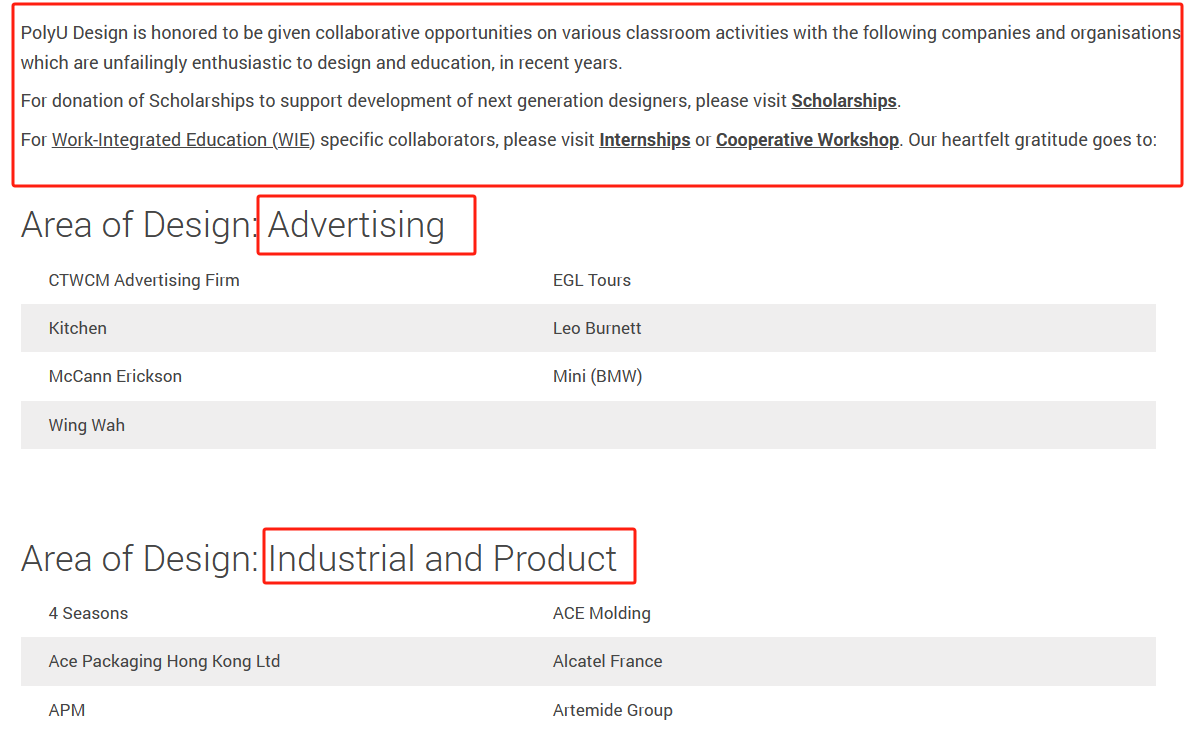1188x734 pixels.
Task: Click the '4 Seasons' entry
Action: pos(88,614)
